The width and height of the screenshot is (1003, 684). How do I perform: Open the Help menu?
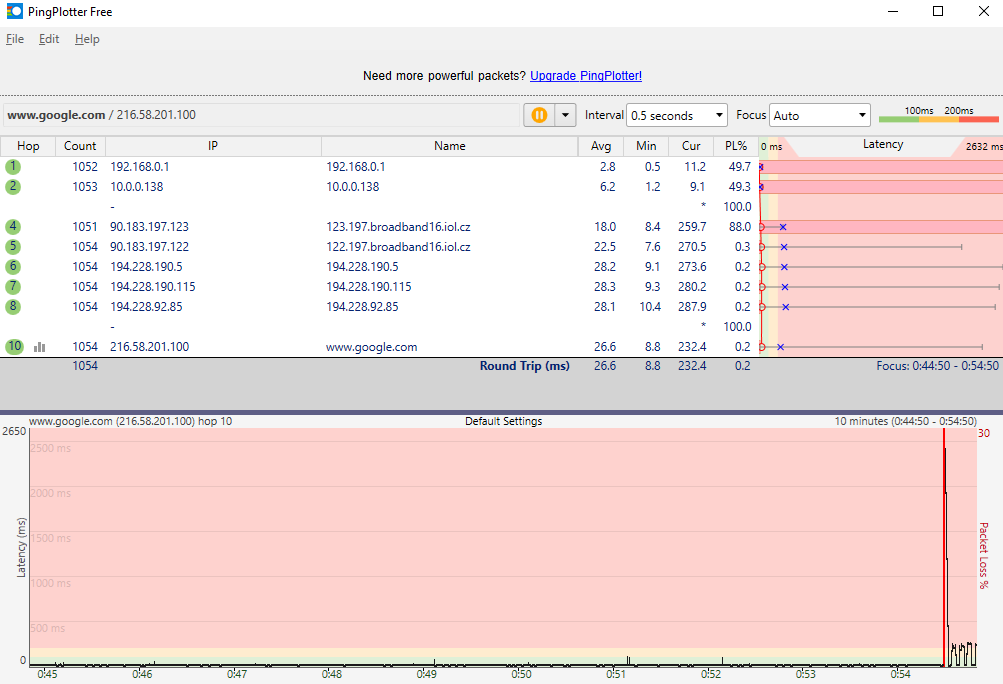point(87,39)
